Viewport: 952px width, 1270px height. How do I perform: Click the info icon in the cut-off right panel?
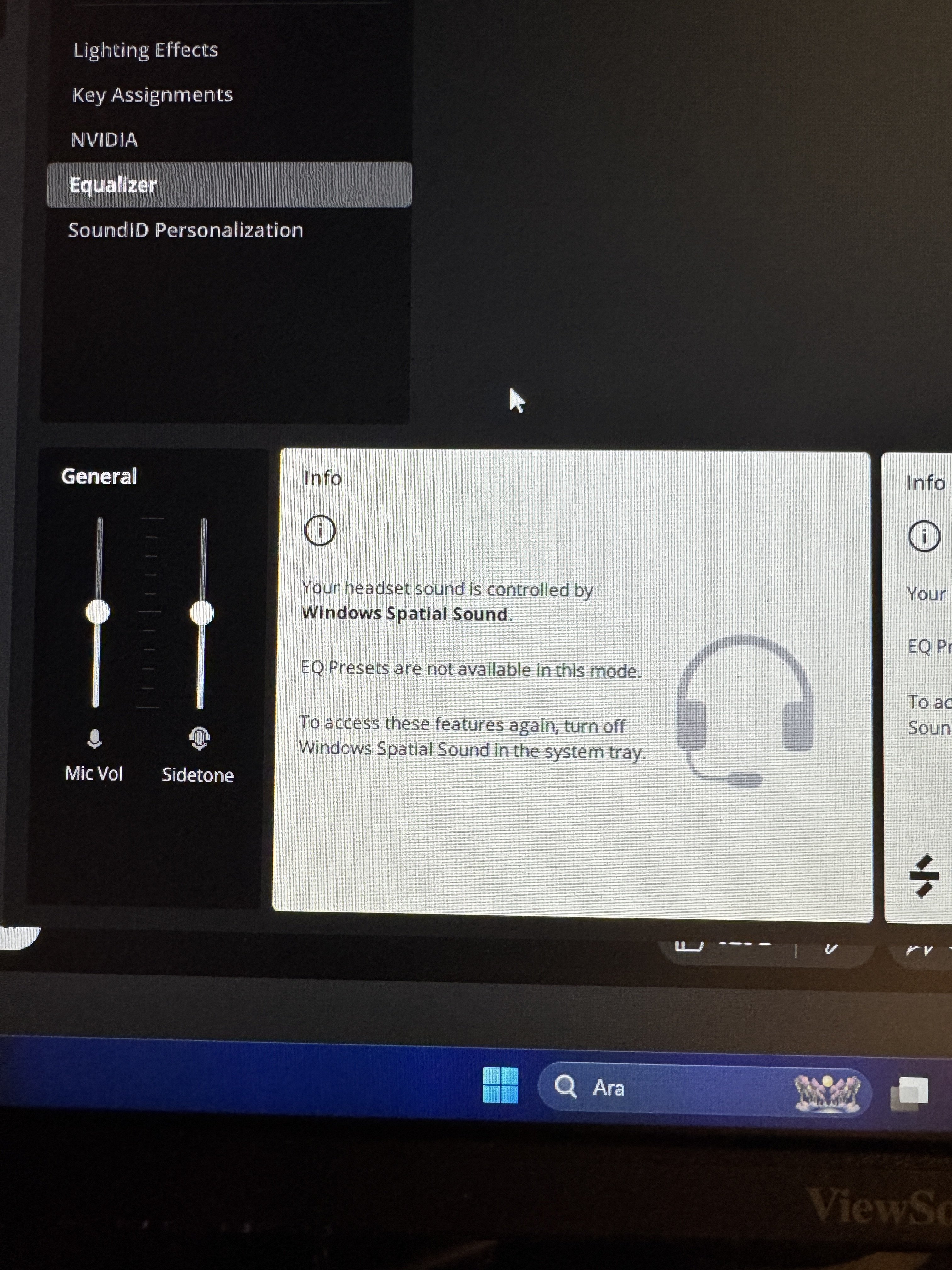click(x=924, y=536)
